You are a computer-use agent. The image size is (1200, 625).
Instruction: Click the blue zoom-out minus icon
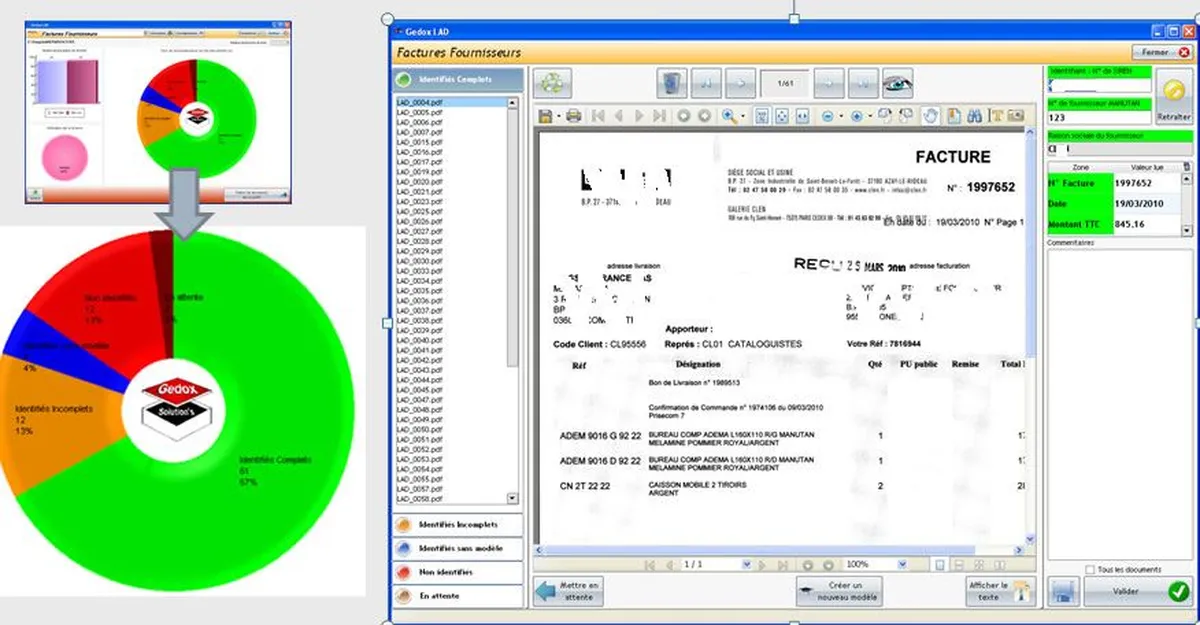828,116
